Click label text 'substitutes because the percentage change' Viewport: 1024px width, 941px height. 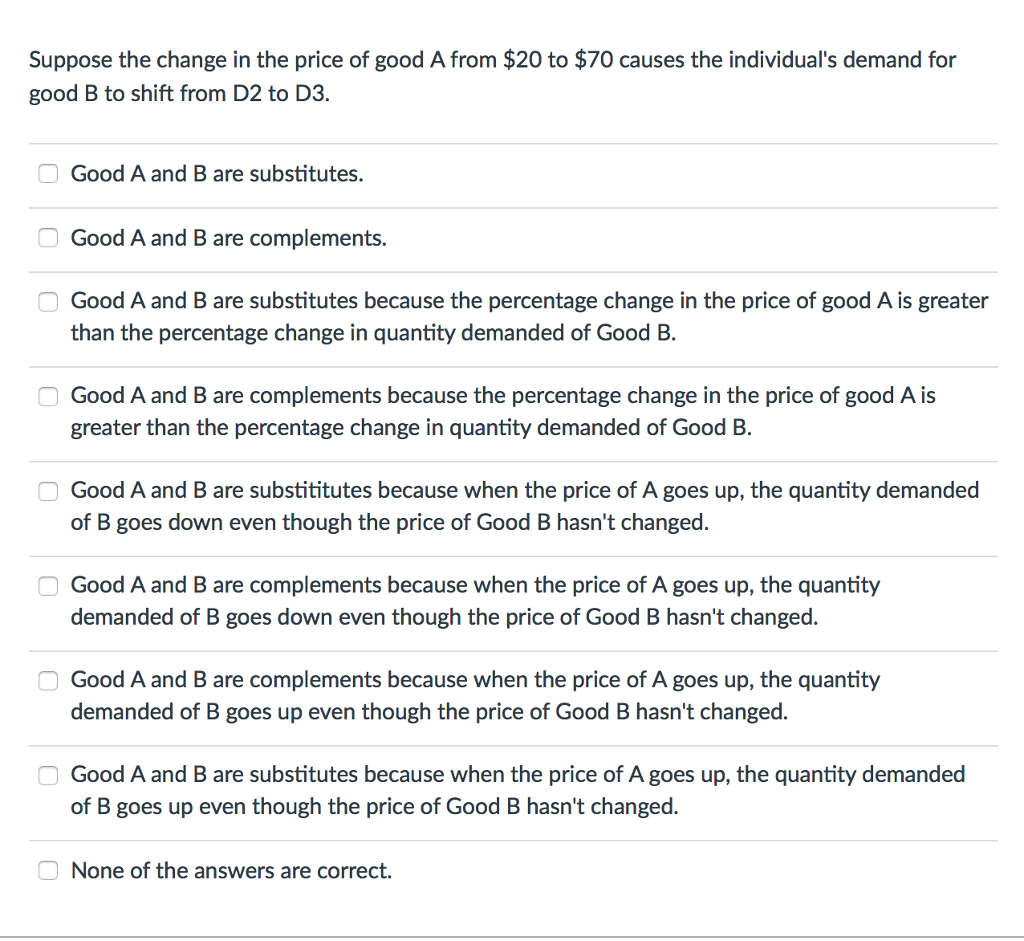click(x=529, y=317)
